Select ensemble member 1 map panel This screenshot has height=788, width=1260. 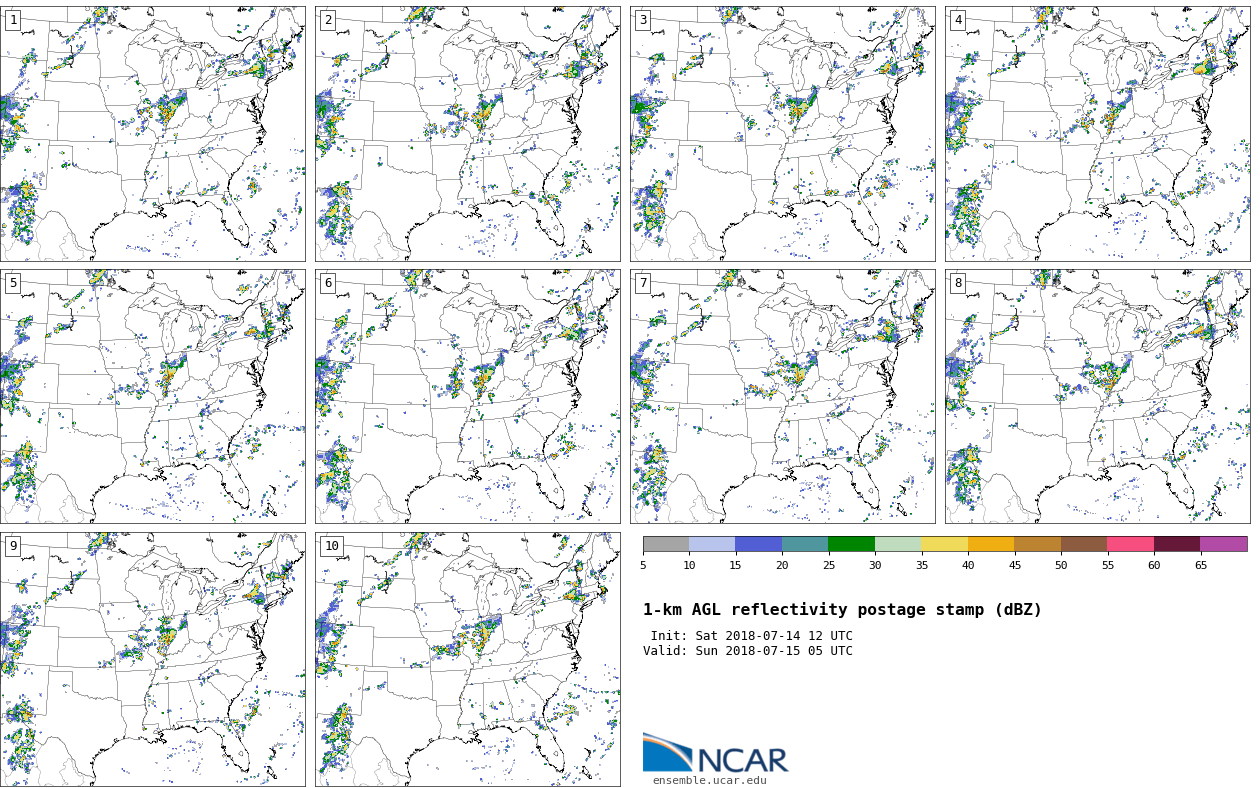point(153,134)
